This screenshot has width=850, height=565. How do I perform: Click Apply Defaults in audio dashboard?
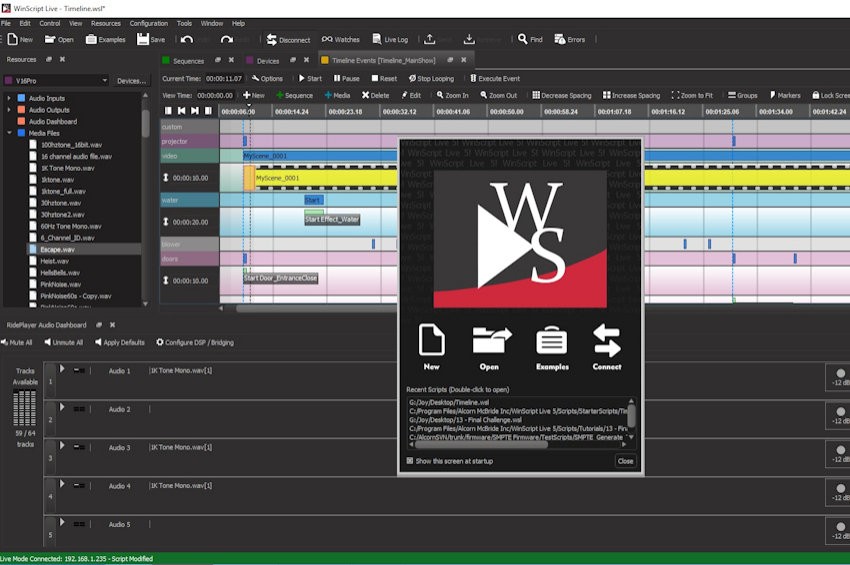click(120, 342)
